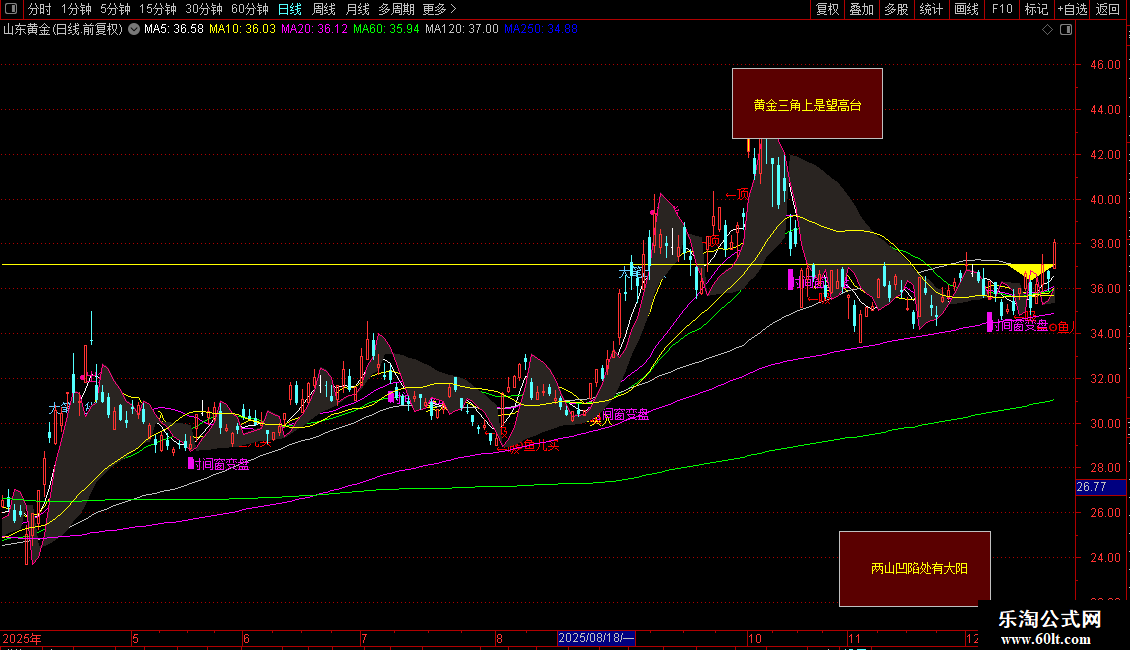Activate the 画线 drawing tool

[966, 9]
